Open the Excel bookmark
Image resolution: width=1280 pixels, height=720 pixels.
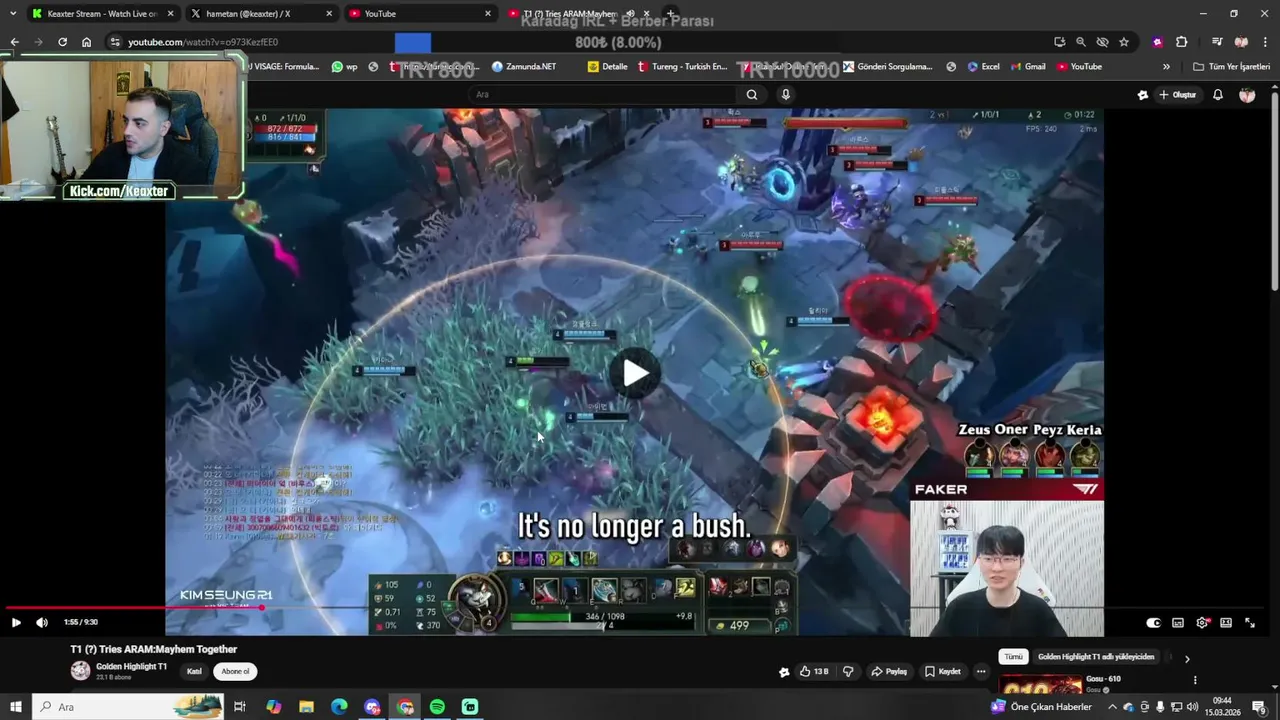coord(983,67)
